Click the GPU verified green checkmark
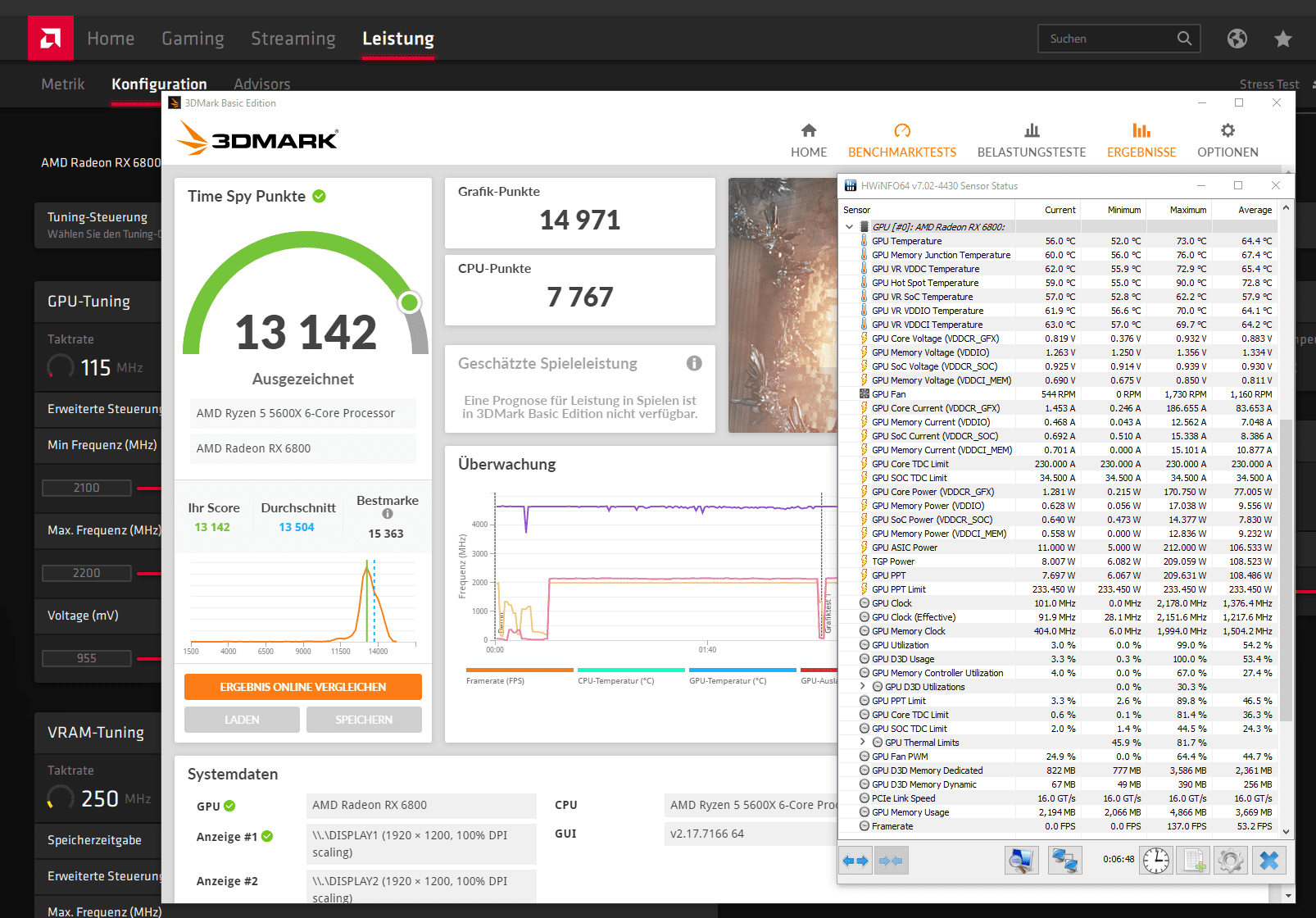The height and width of the screenshot is (918, 1316). [229, 806]
